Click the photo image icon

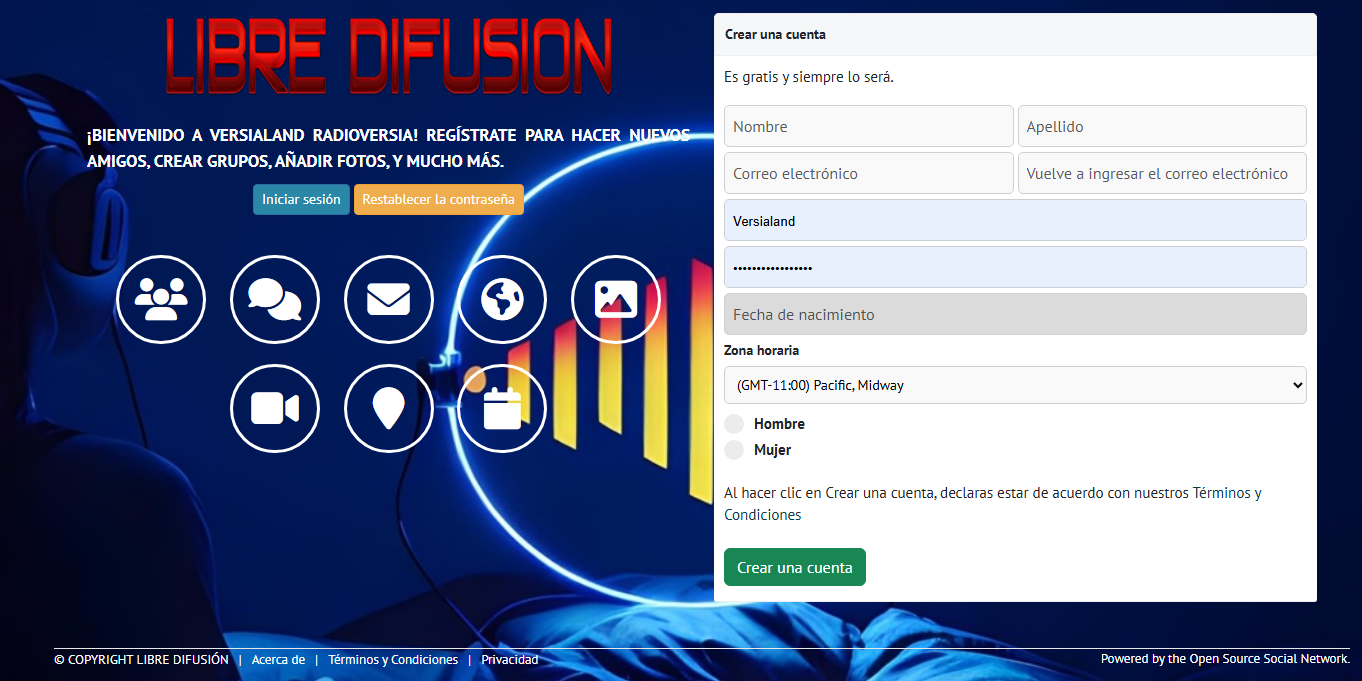pyautogui.click(x=616, y=300)
